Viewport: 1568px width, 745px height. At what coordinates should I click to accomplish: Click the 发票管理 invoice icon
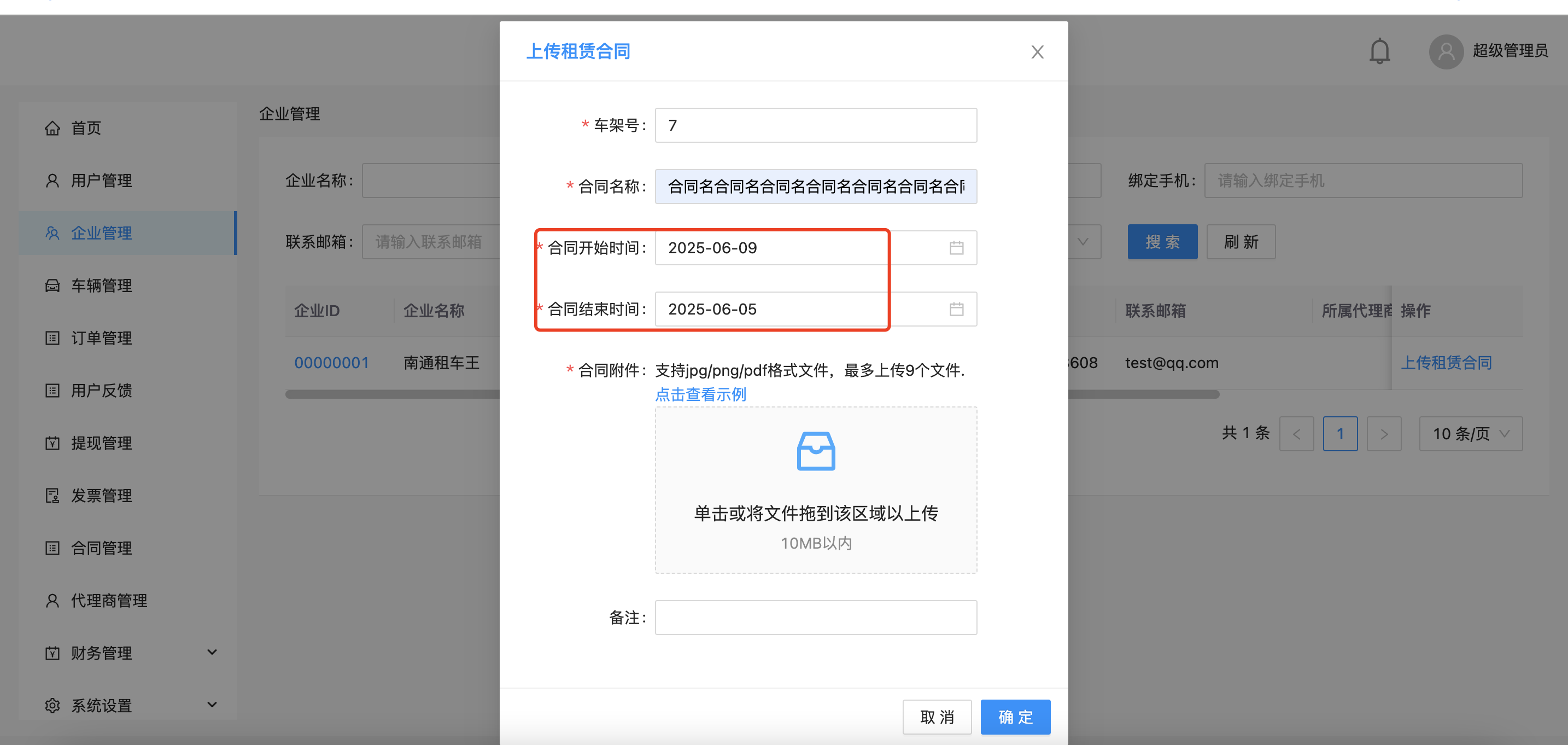click(52, 495)
